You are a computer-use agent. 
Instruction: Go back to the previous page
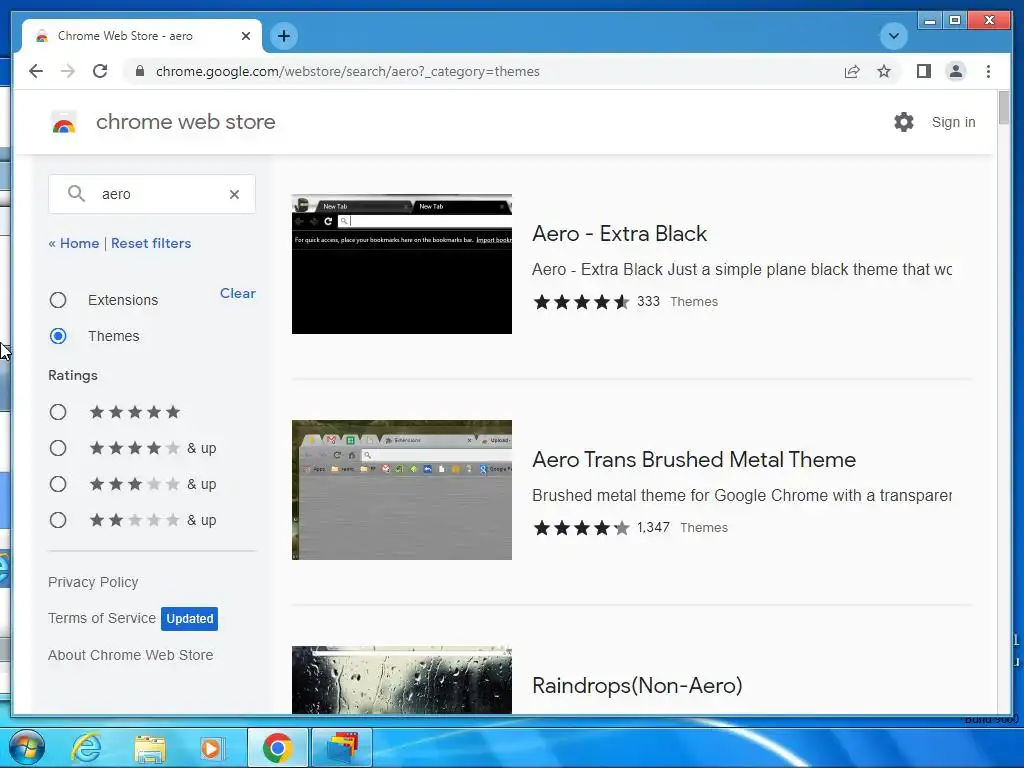(x=36, y=71)
